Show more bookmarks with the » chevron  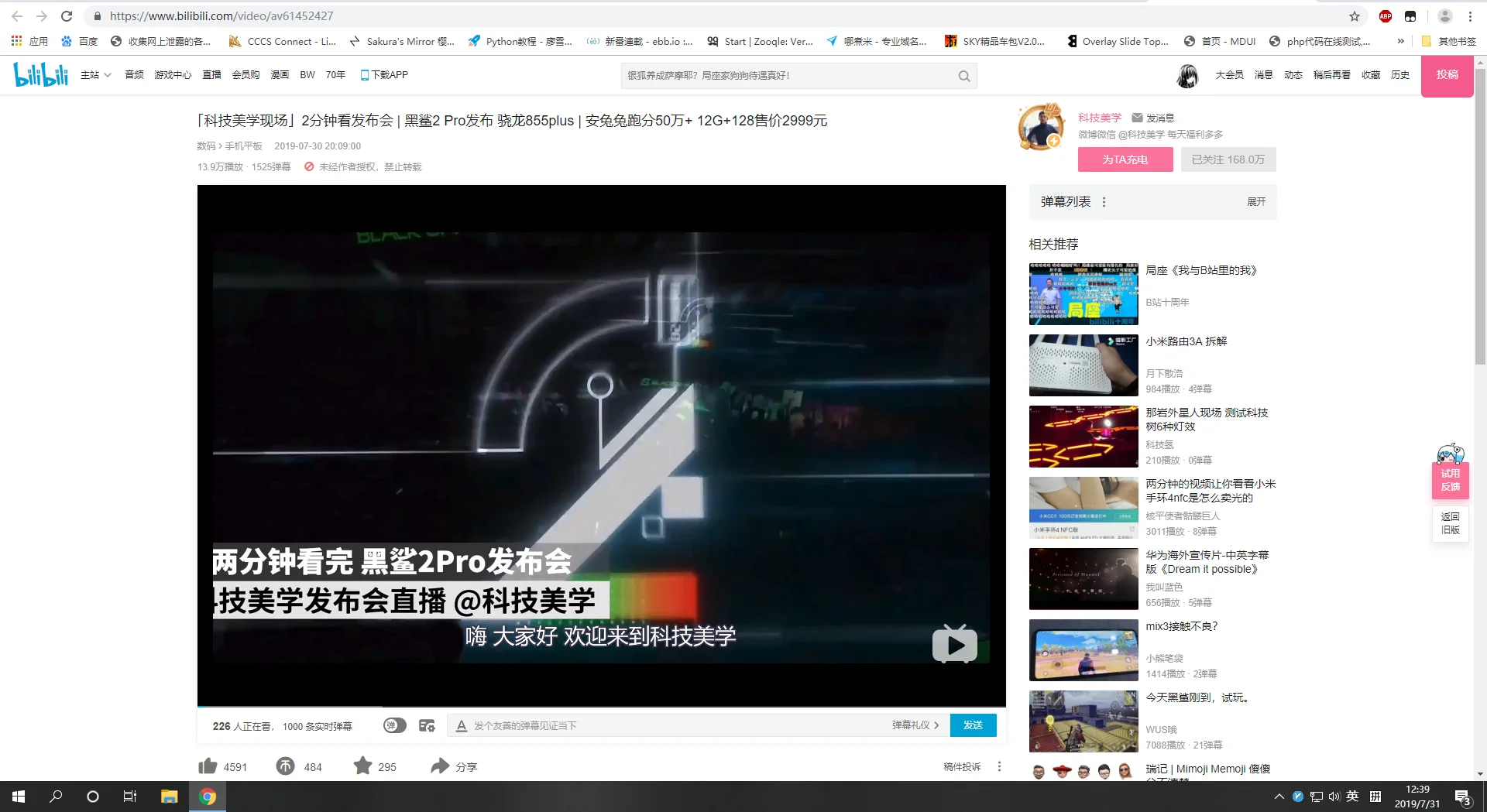point(1400,41)
